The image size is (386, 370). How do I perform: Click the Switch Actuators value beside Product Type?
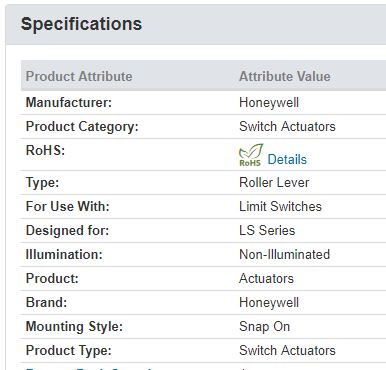click(x=287, y=350)
